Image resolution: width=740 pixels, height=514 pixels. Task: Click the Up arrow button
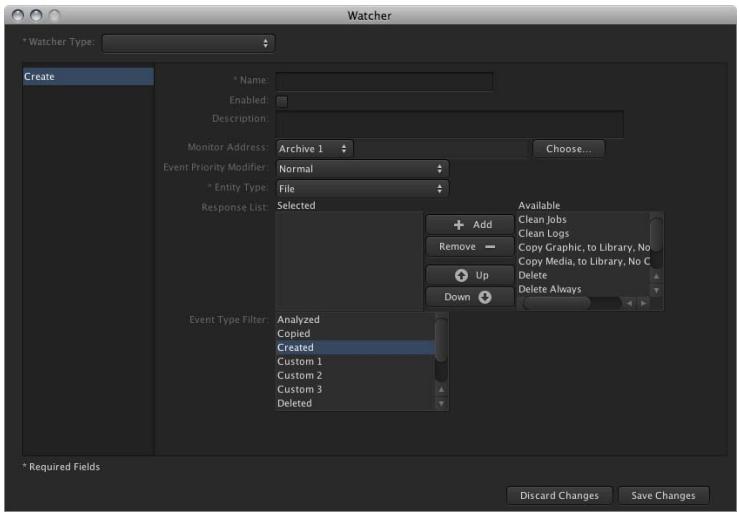[x=470, y=275]
